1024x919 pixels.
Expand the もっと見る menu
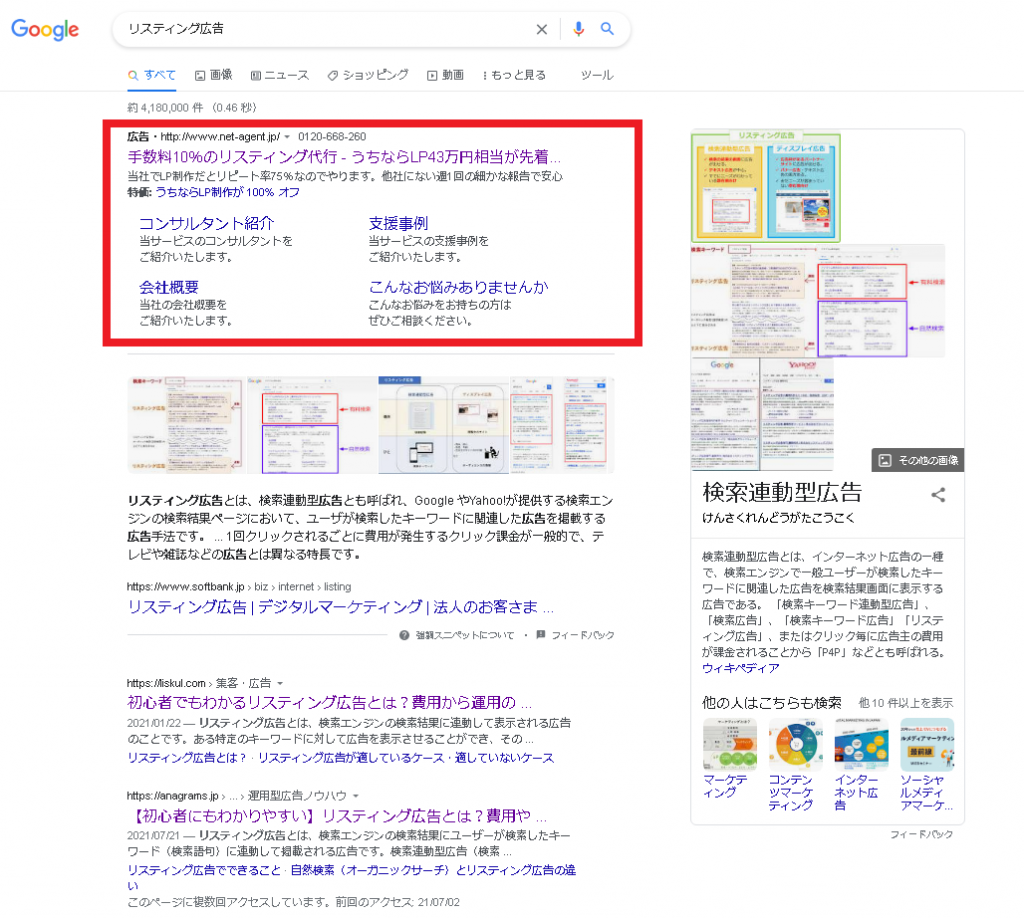[514, 75]
